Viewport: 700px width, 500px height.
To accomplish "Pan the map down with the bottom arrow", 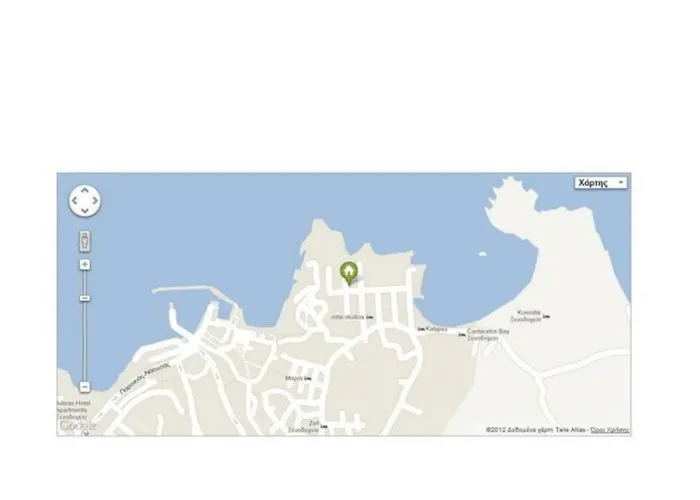I will pyautogui.click(x=85, y=211).
